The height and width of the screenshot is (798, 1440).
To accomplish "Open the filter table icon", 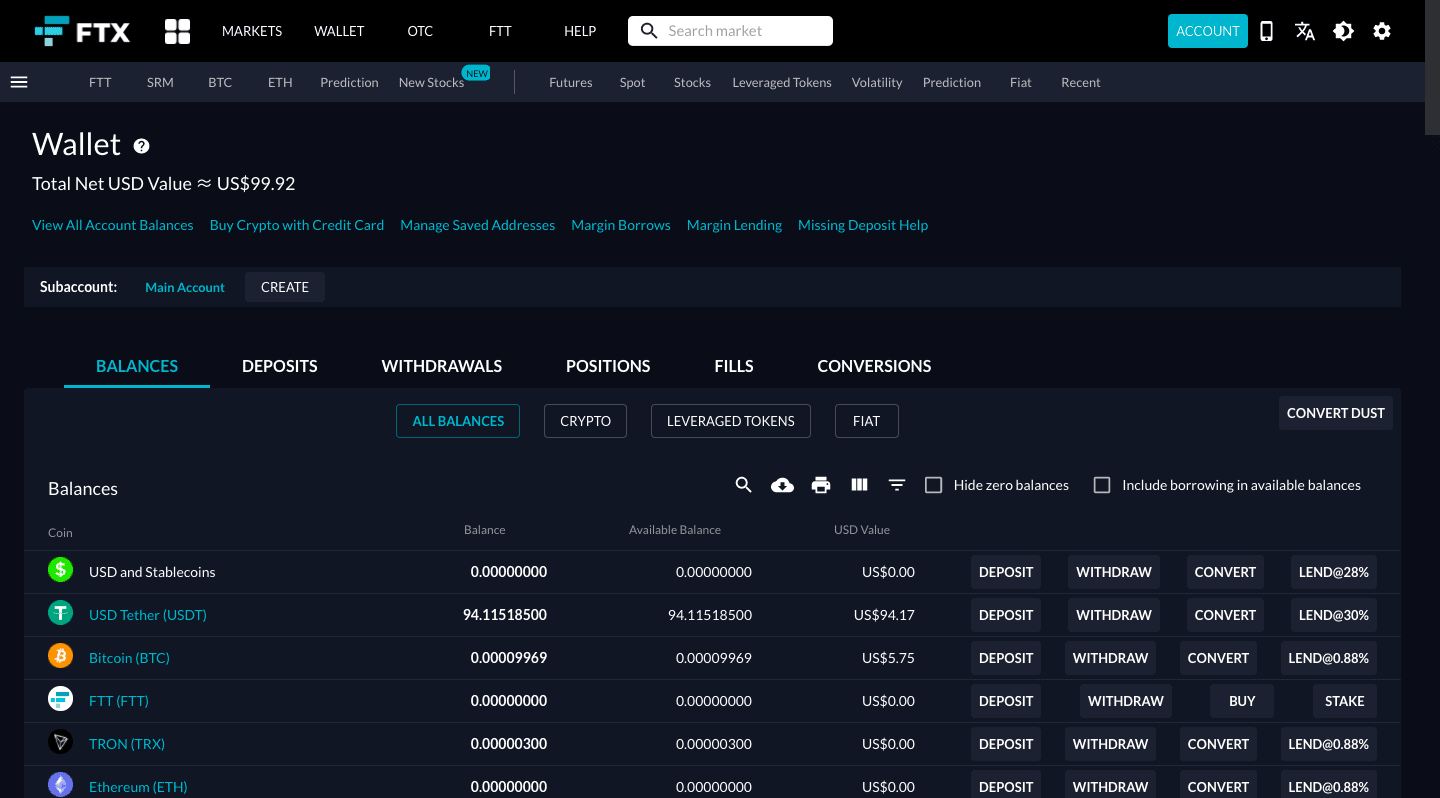I will [897, 485].
